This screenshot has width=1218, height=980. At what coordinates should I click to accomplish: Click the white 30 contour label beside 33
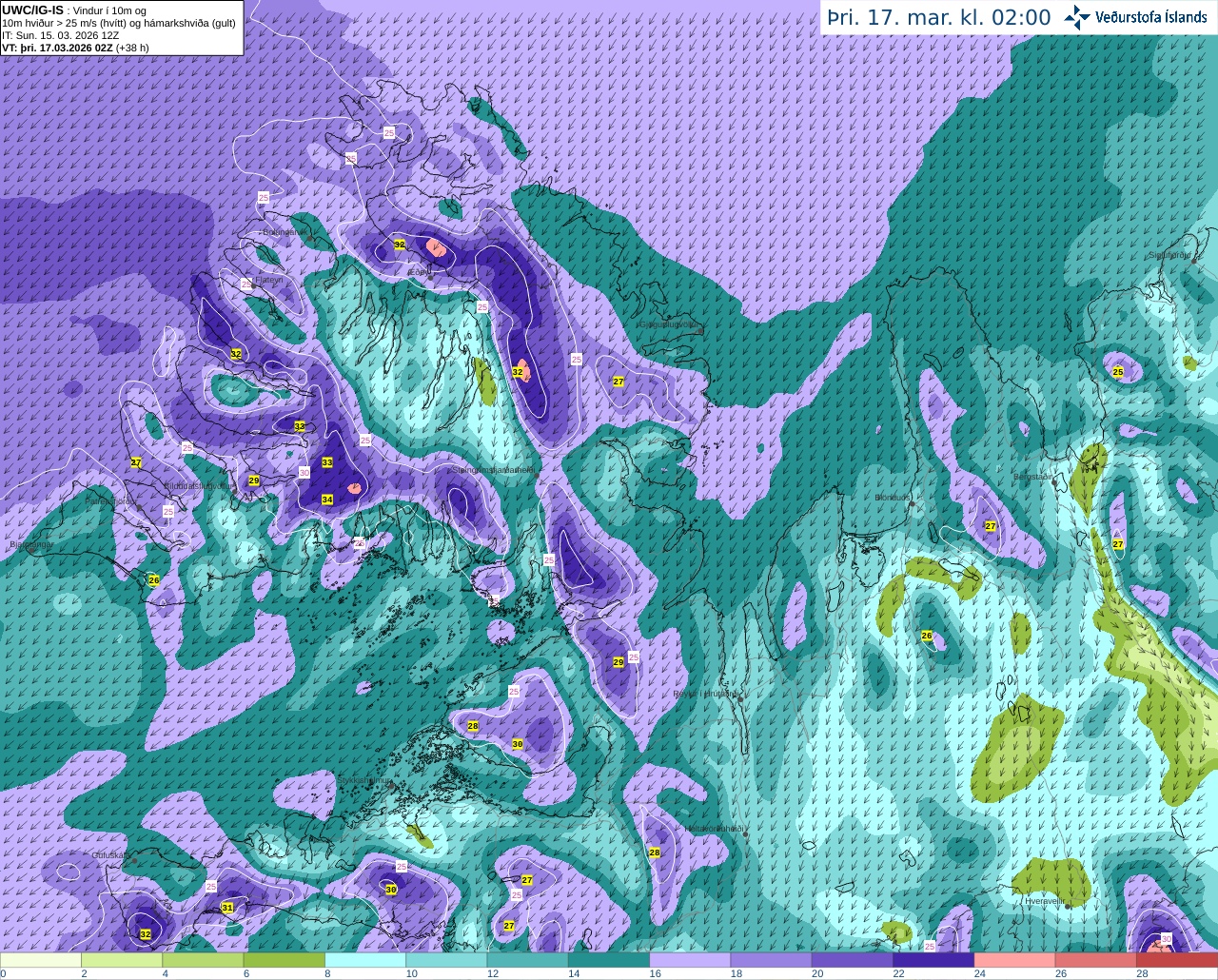point(304,472)
